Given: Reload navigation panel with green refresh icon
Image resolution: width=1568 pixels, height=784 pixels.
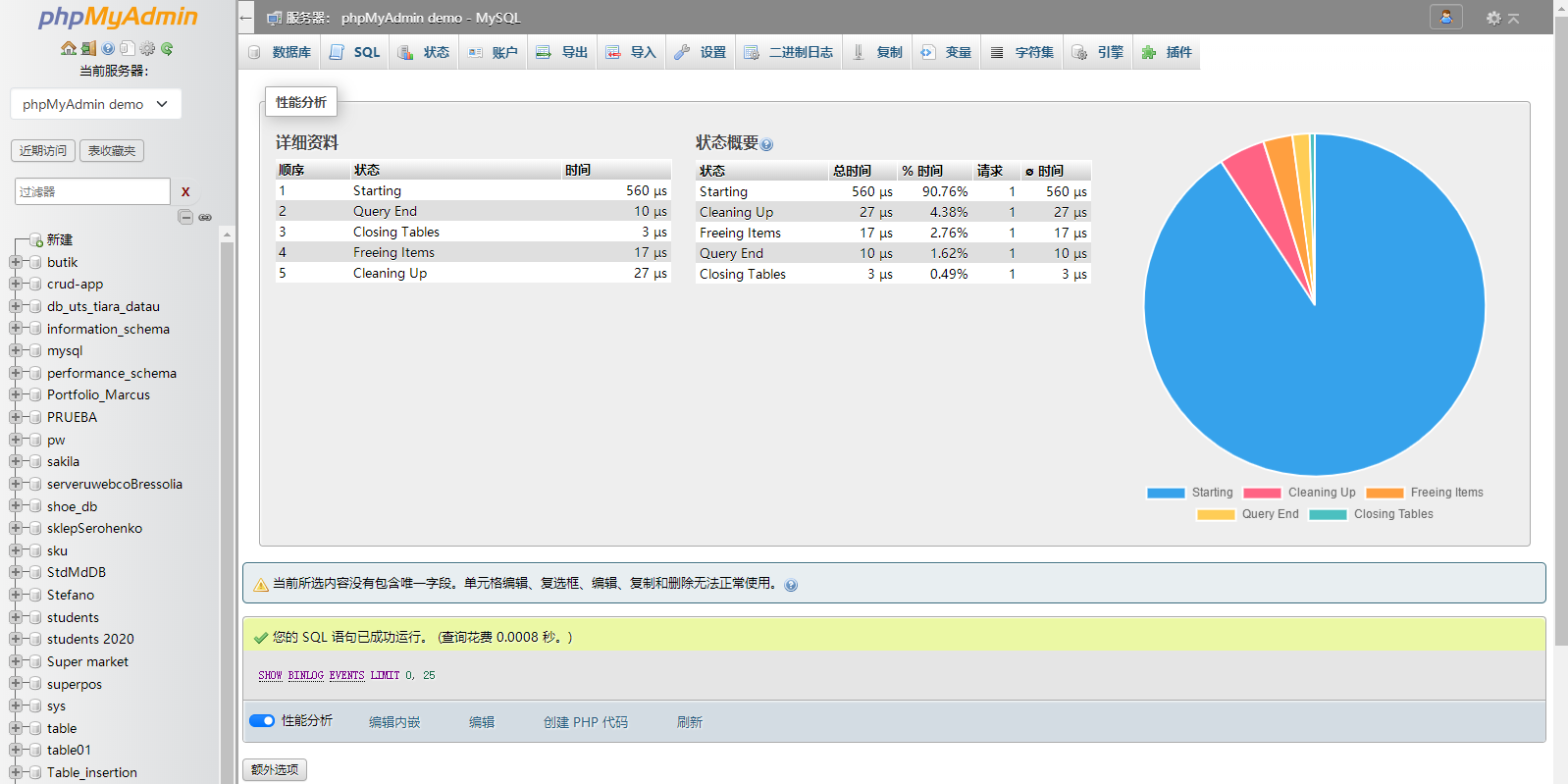Looking at the screenshot, I should [x=167, y=48].
